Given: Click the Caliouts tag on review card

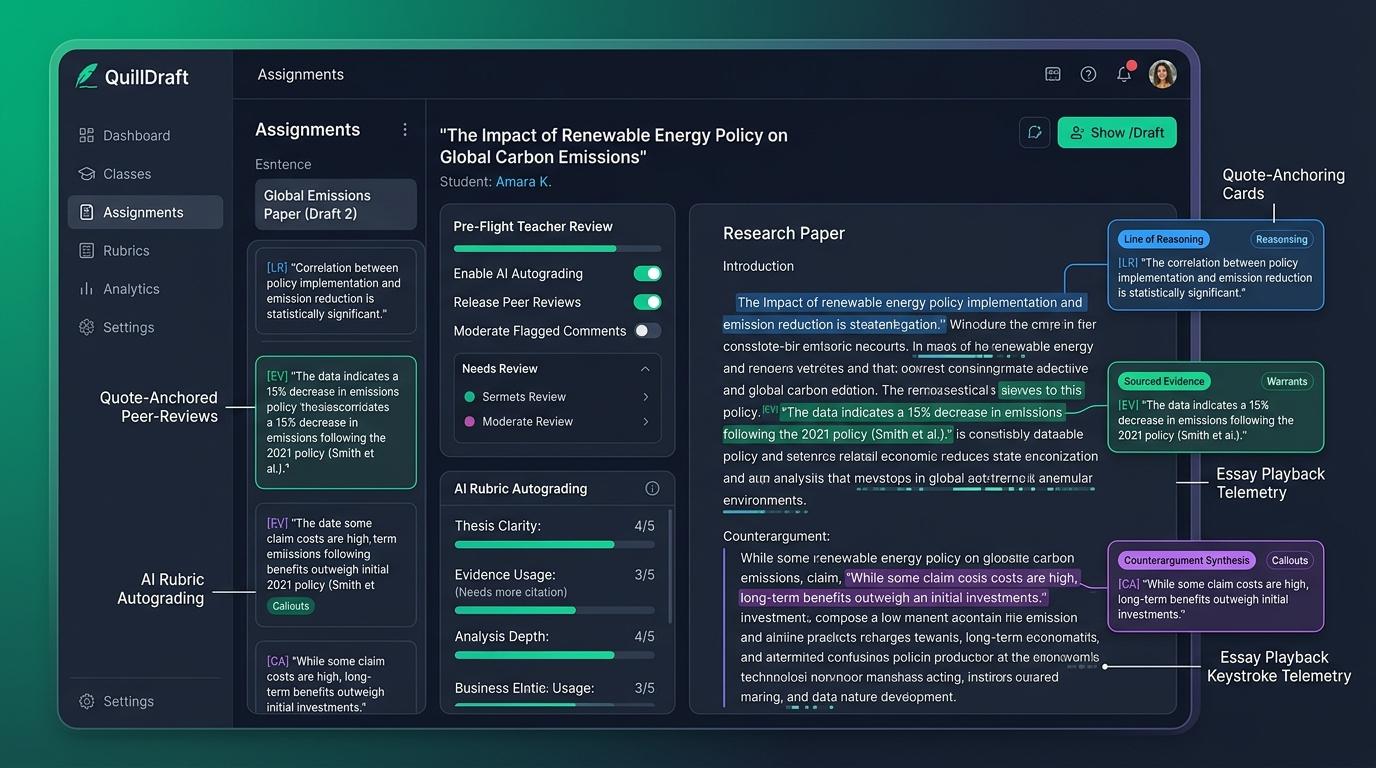Looking at the screenshot, I should pyautogui.click(x=291, y=606).
